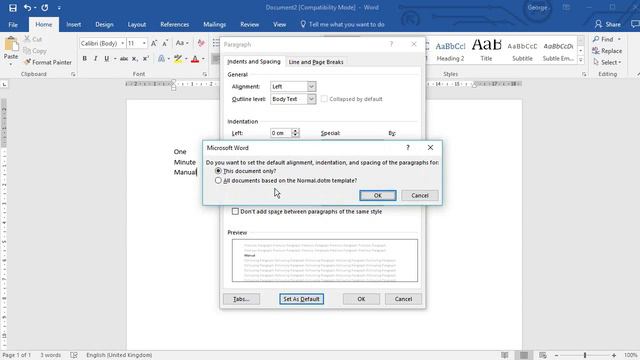
Task: Click the Tabs... button
Action: click(x=241, y=299)
